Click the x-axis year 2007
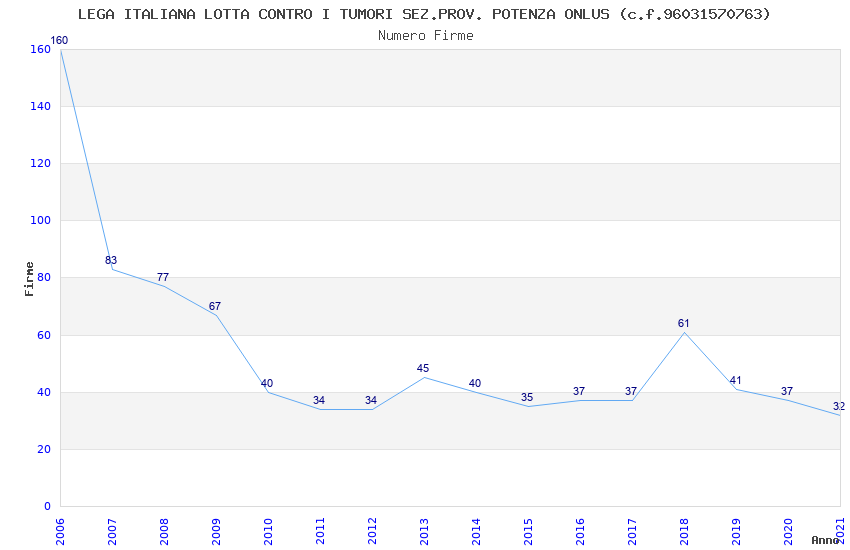Viewport: 850px width, 550px height. 112,532
